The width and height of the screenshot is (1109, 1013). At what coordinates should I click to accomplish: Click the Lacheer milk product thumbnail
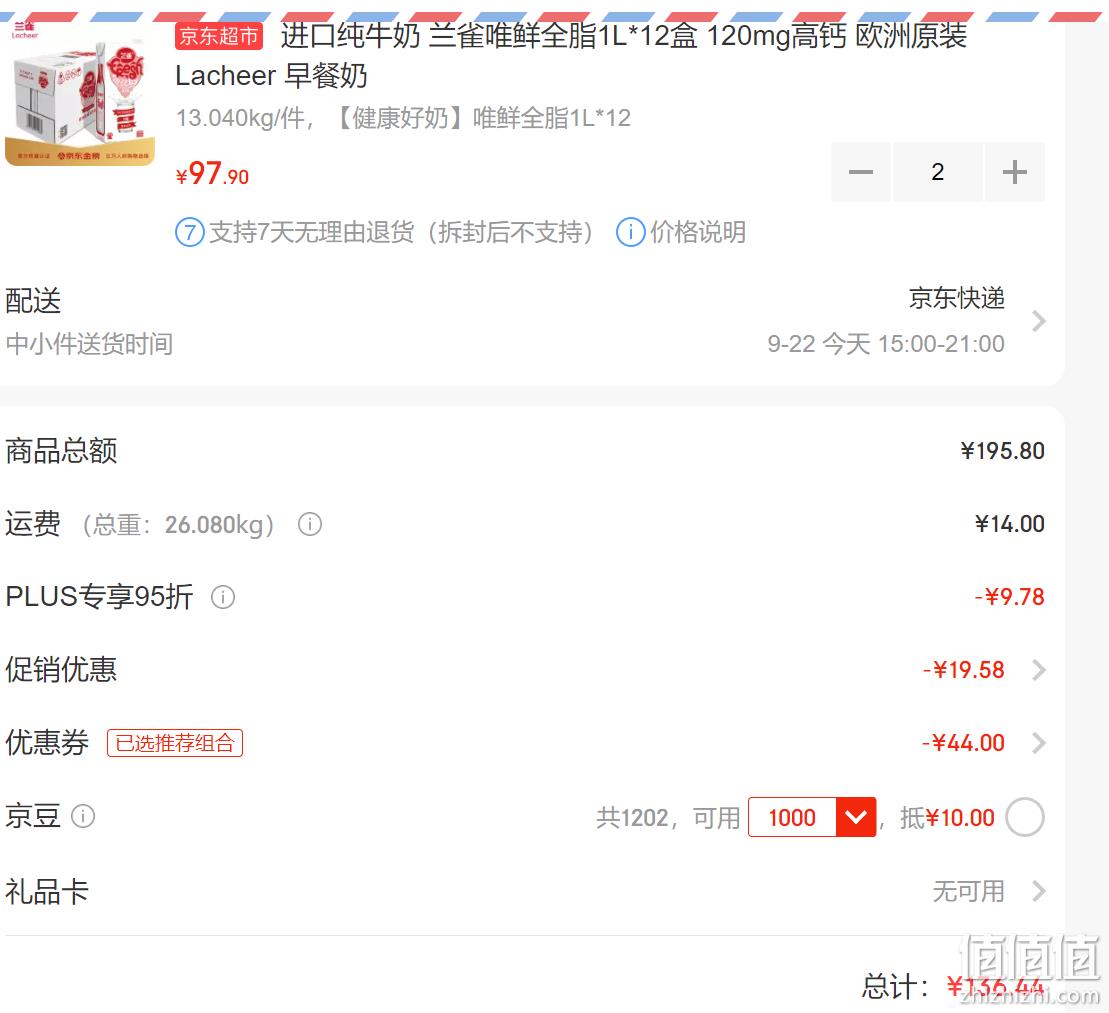pos(79,95)
